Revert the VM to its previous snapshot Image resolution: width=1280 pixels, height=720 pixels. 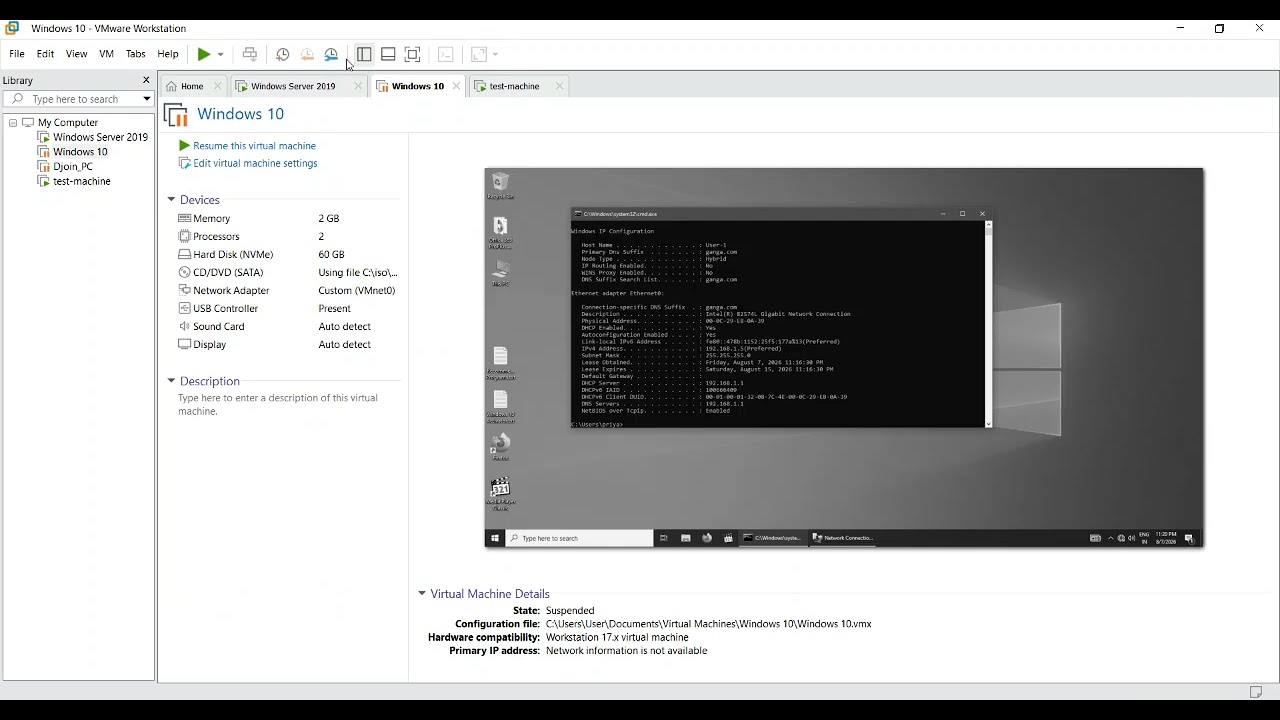[307, 54]
